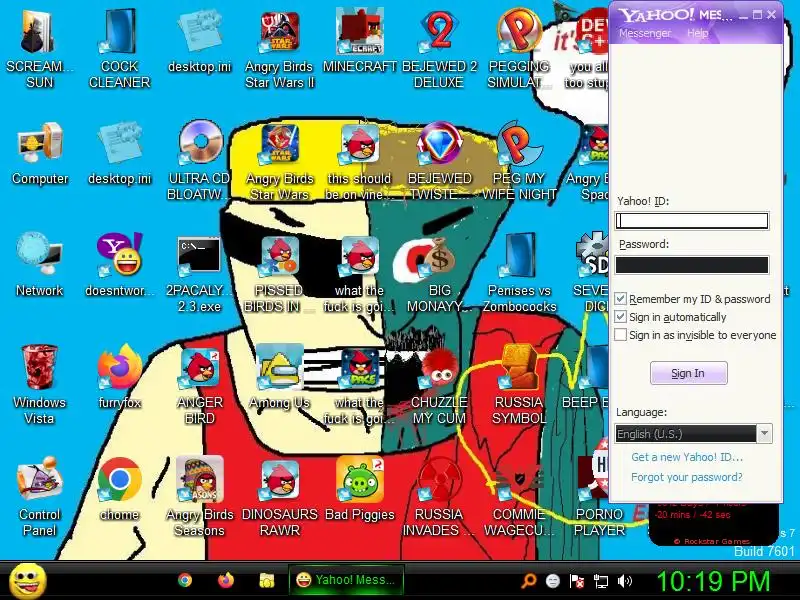This screenshot has height=600, width=800.
Task: Click the Chrome icon in the taskbar
Action: [x=185, y=580]
